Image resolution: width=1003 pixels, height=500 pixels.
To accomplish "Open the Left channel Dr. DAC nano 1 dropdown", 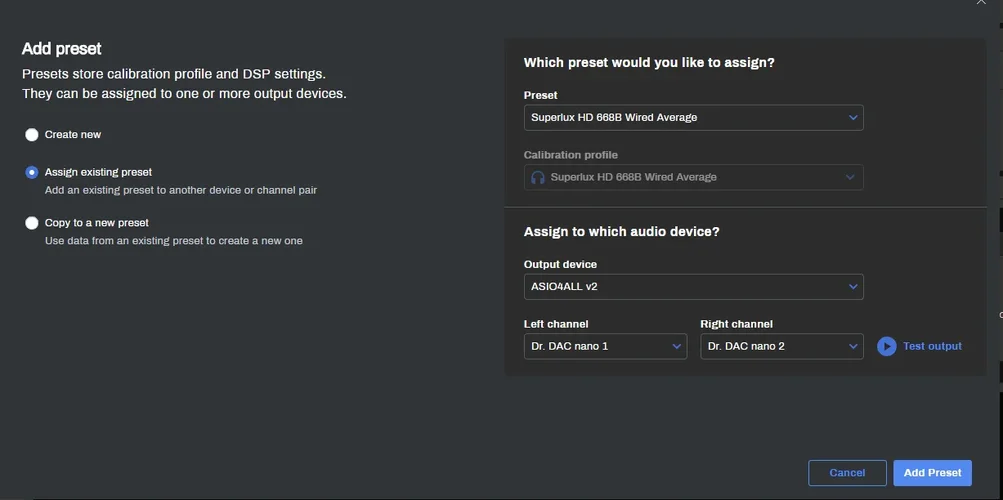I will click(x=604, y=347).
